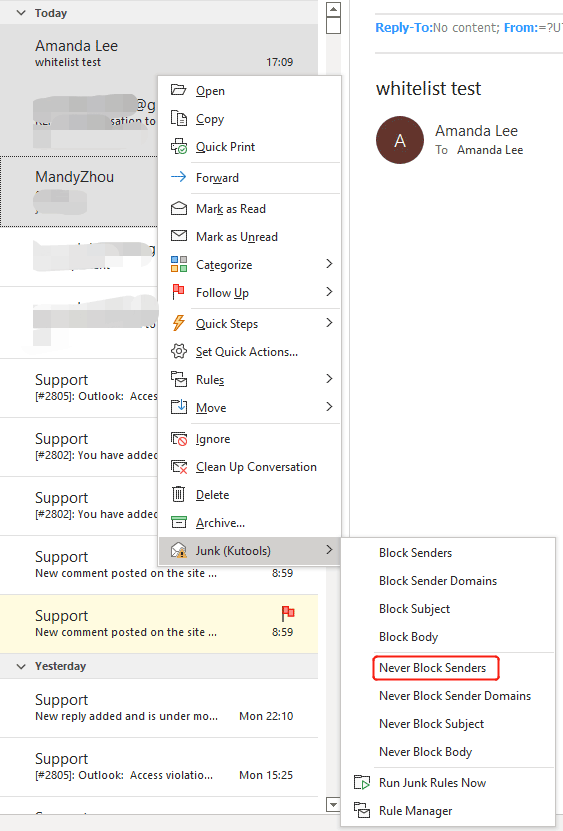Click the Forward arrow icon
The image size is (563, 831).
tap(179, 177)
